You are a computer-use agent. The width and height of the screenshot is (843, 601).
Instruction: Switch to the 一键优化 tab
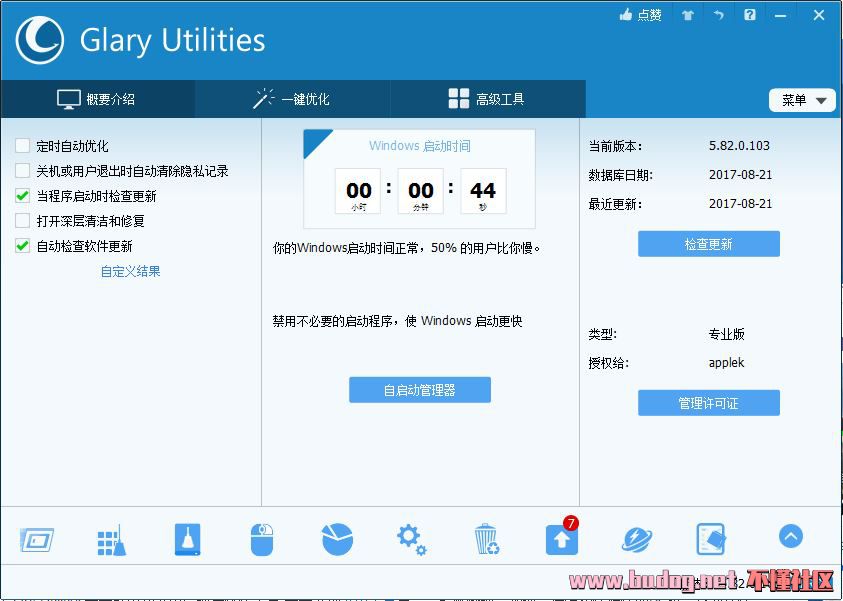(292, 99)
